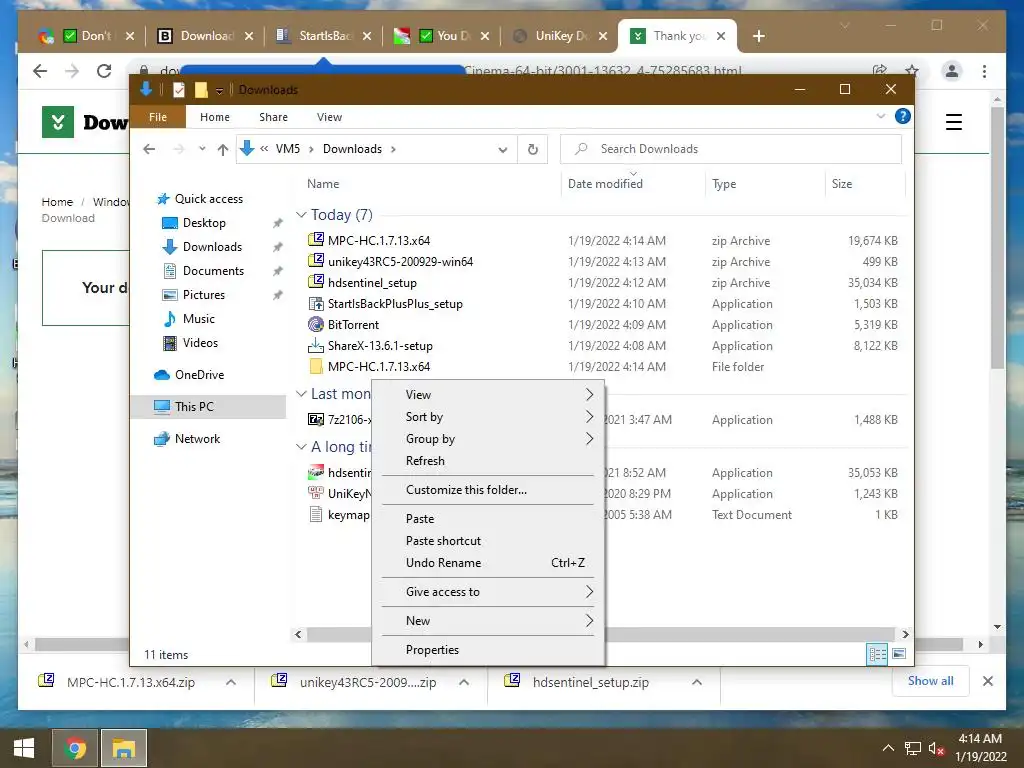Open the File ribbon tab

pyautogui.click(x=157, y=117)
